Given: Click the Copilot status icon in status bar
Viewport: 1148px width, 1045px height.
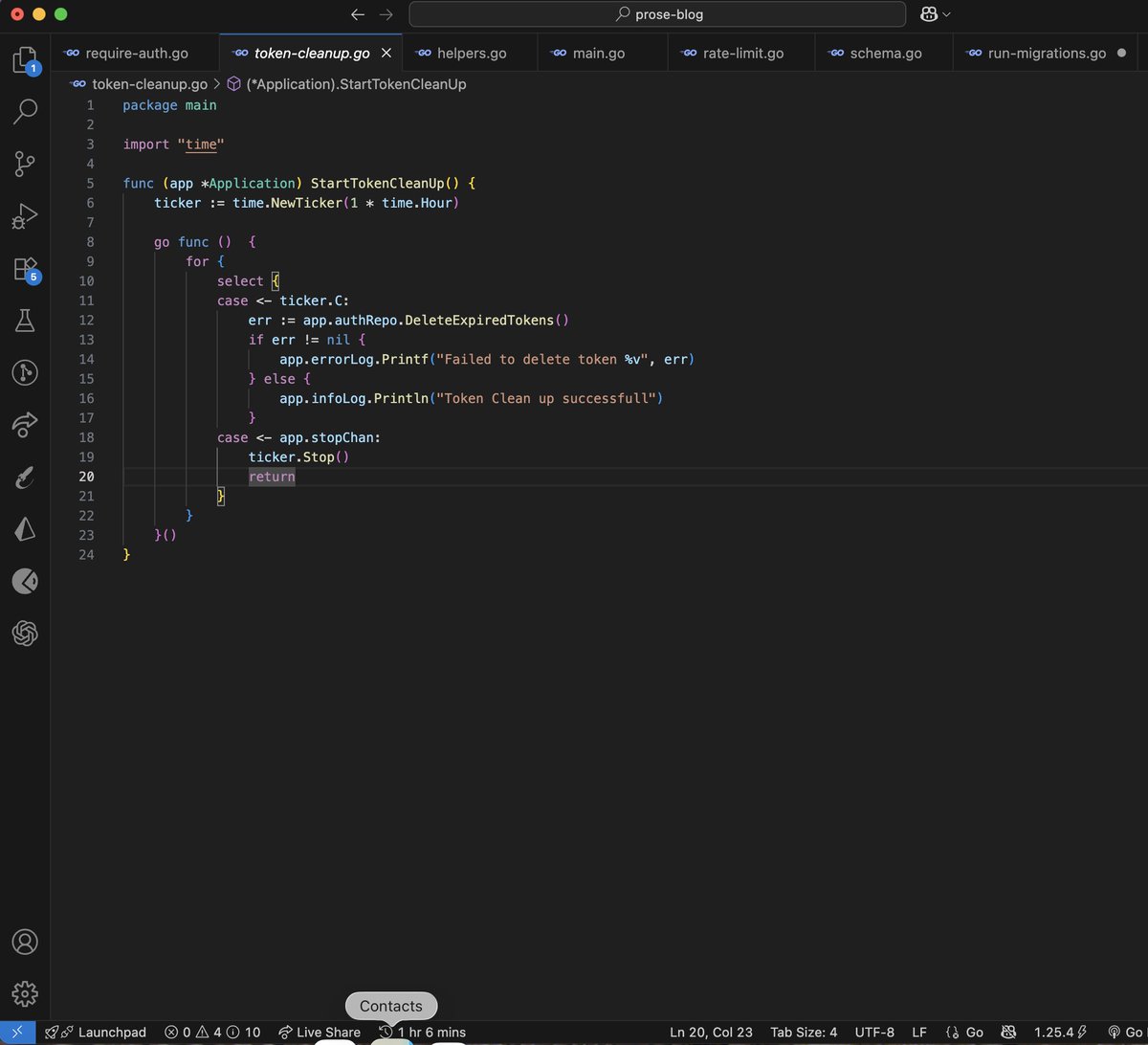Looking at the screenshot, I should click(1007, 1033).
